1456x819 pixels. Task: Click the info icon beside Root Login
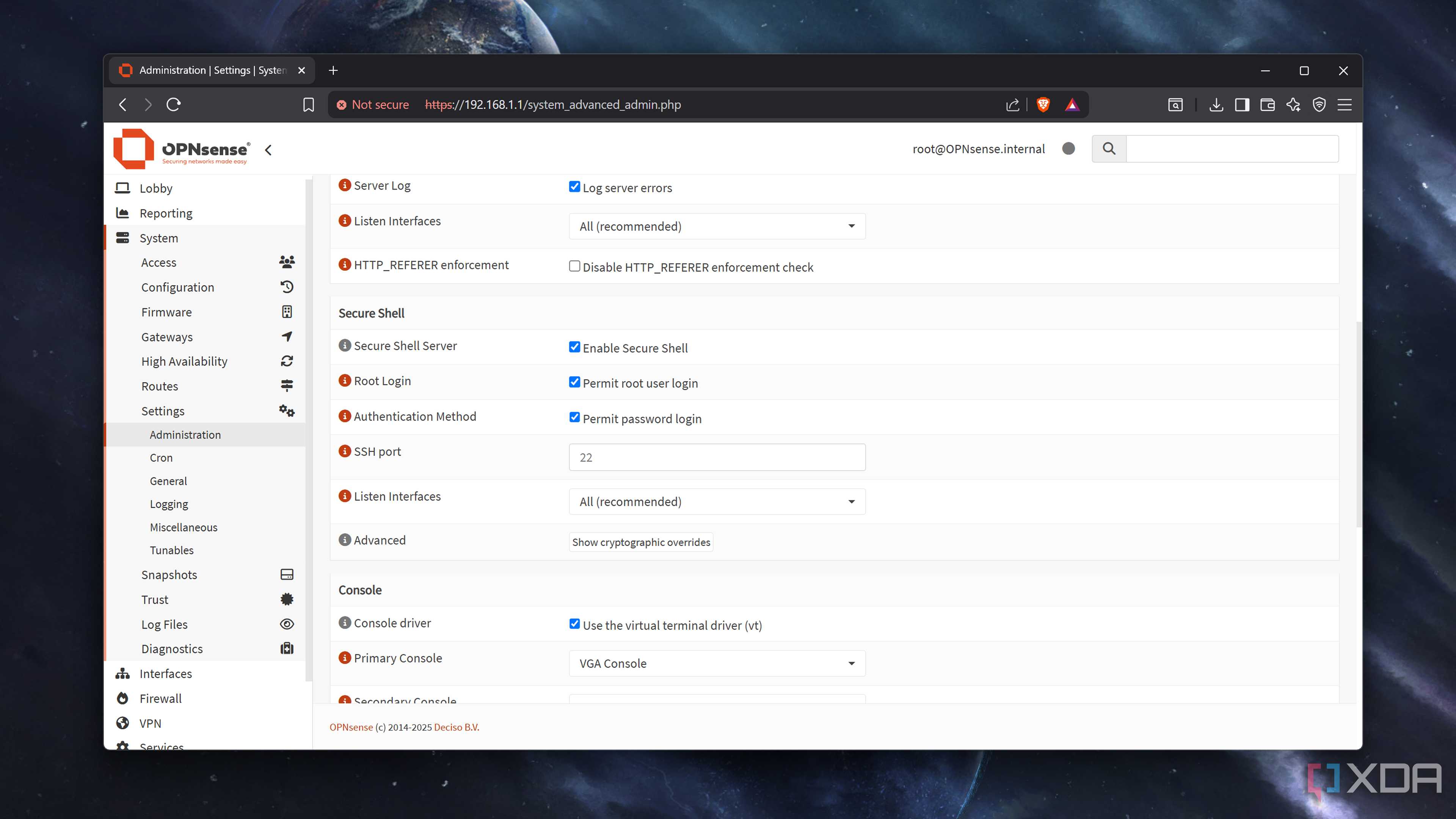tap(344, 380)
